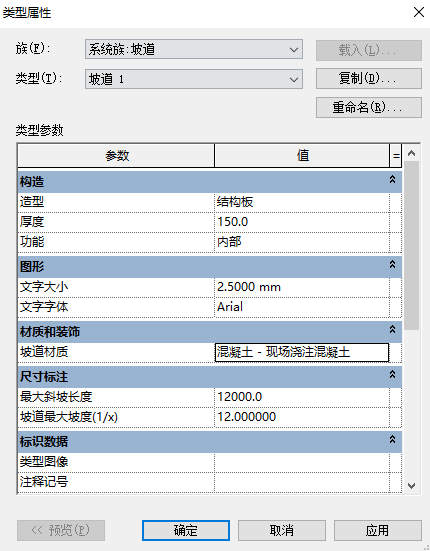The width and height of the screenshot is (430, 551).
Task: Edit 最大斜坡长度 value 12000.0
Action: tap(302, 397)
